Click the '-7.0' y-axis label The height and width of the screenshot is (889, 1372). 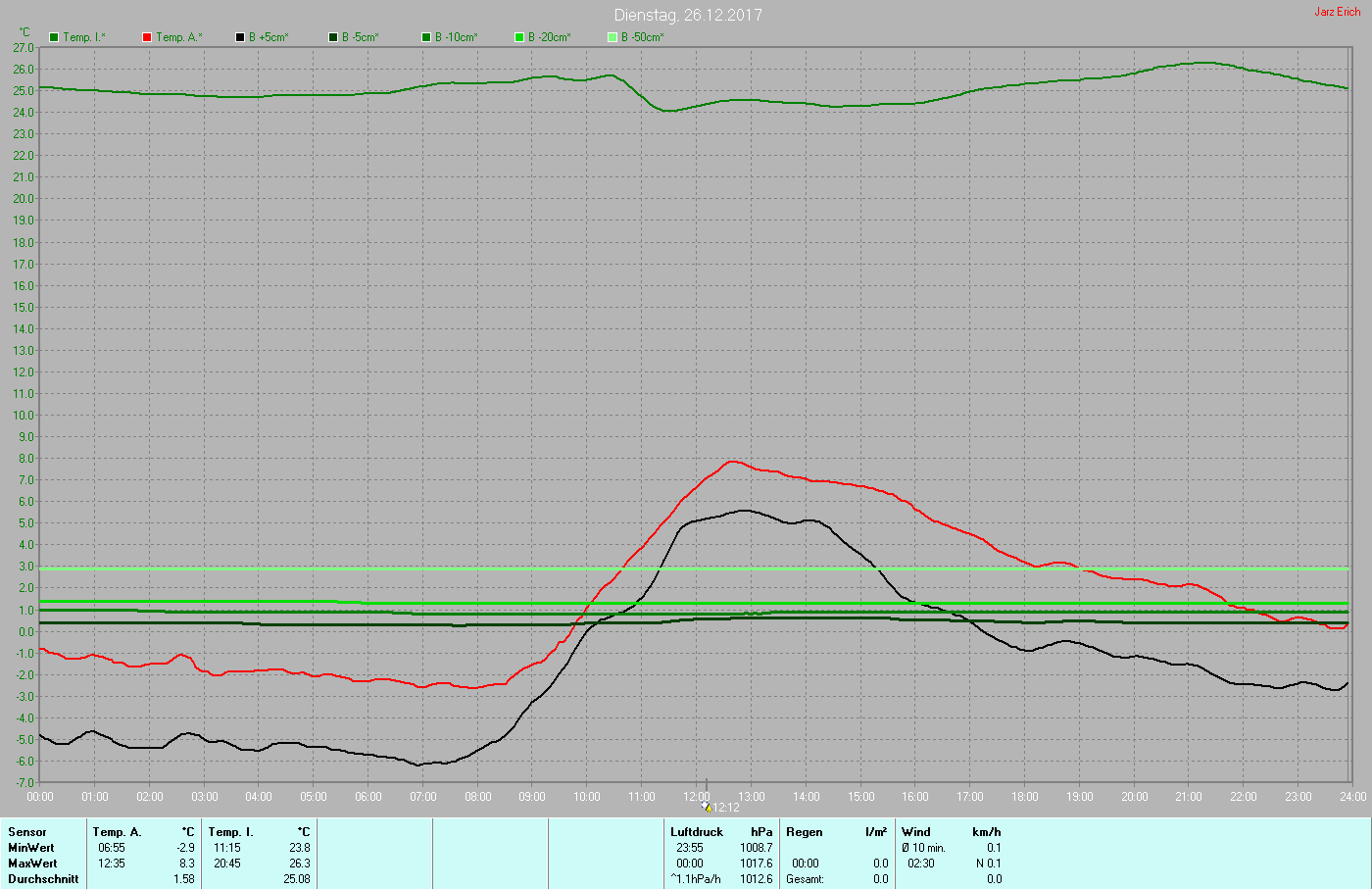pyautogui.click(x=24, y=783)
